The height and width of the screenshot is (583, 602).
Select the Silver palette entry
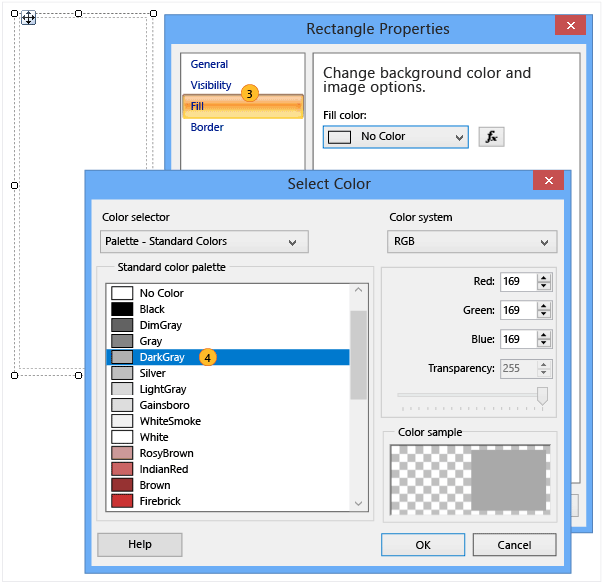tap(228, 373)
